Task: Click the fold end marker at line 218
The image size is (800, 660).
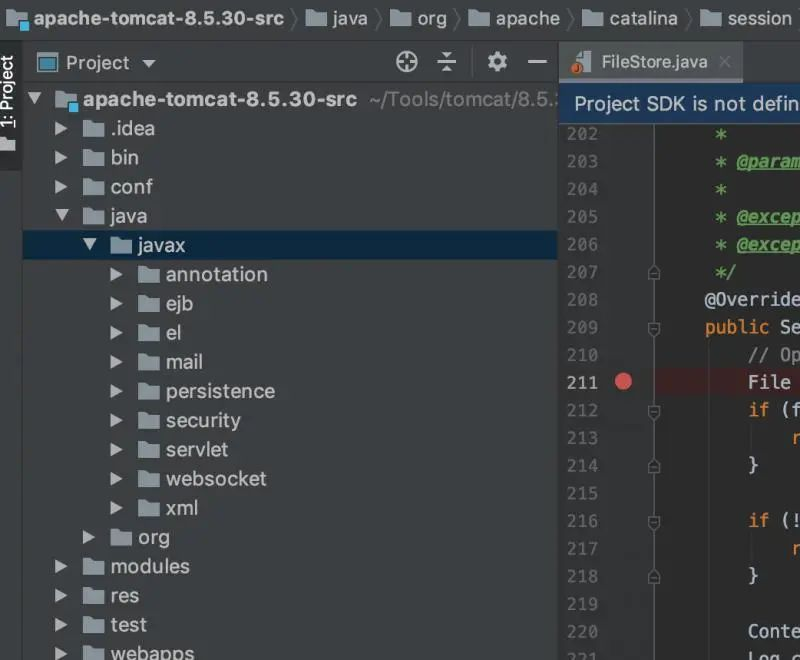Action: click(654, 577)
